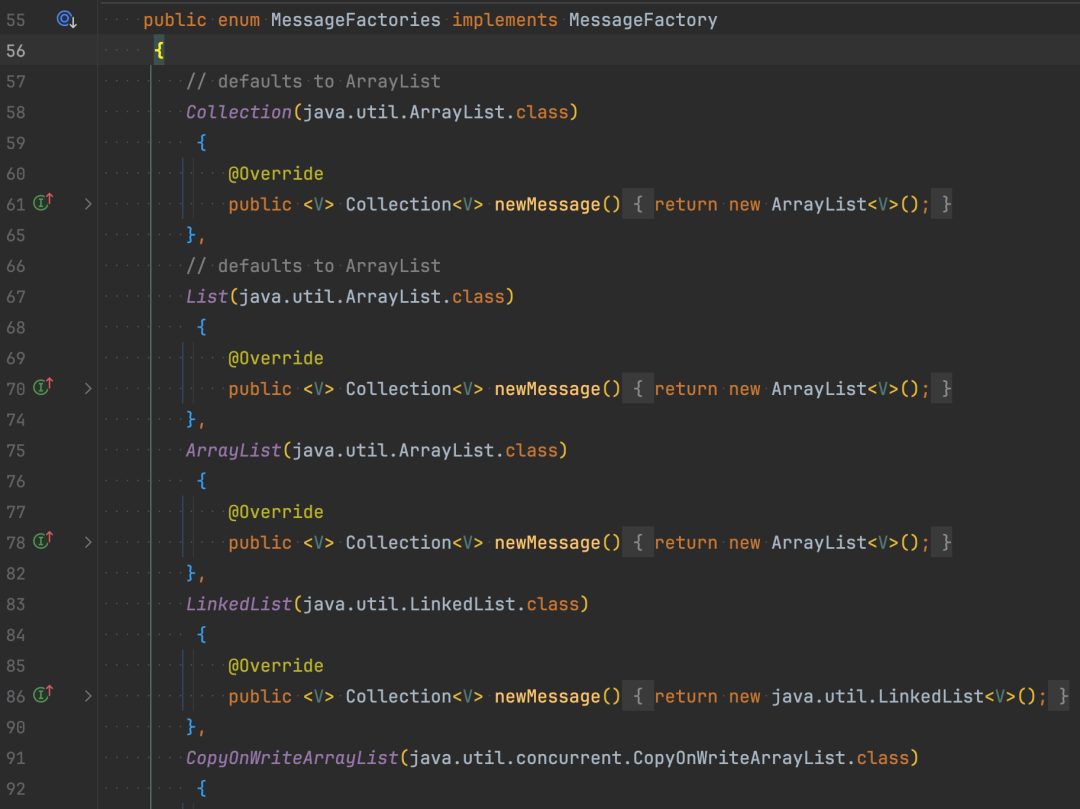Click the enum name MessageFactories
This screenshot has width=1080, height=809.
(355, 20)
